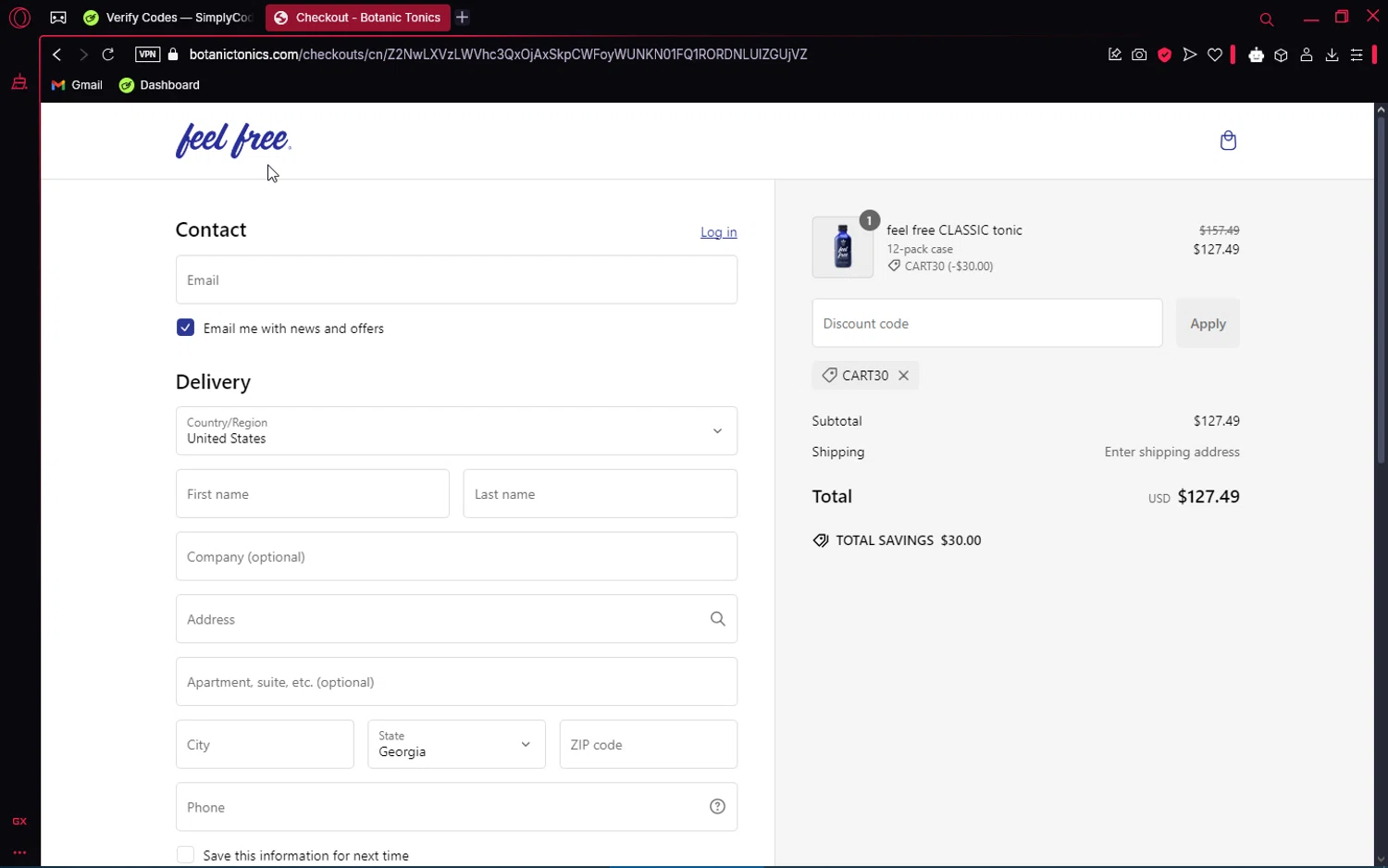Open the Opera main menu logo
The height and width of the screenshot is (868, 1388).
pos(19,18)
